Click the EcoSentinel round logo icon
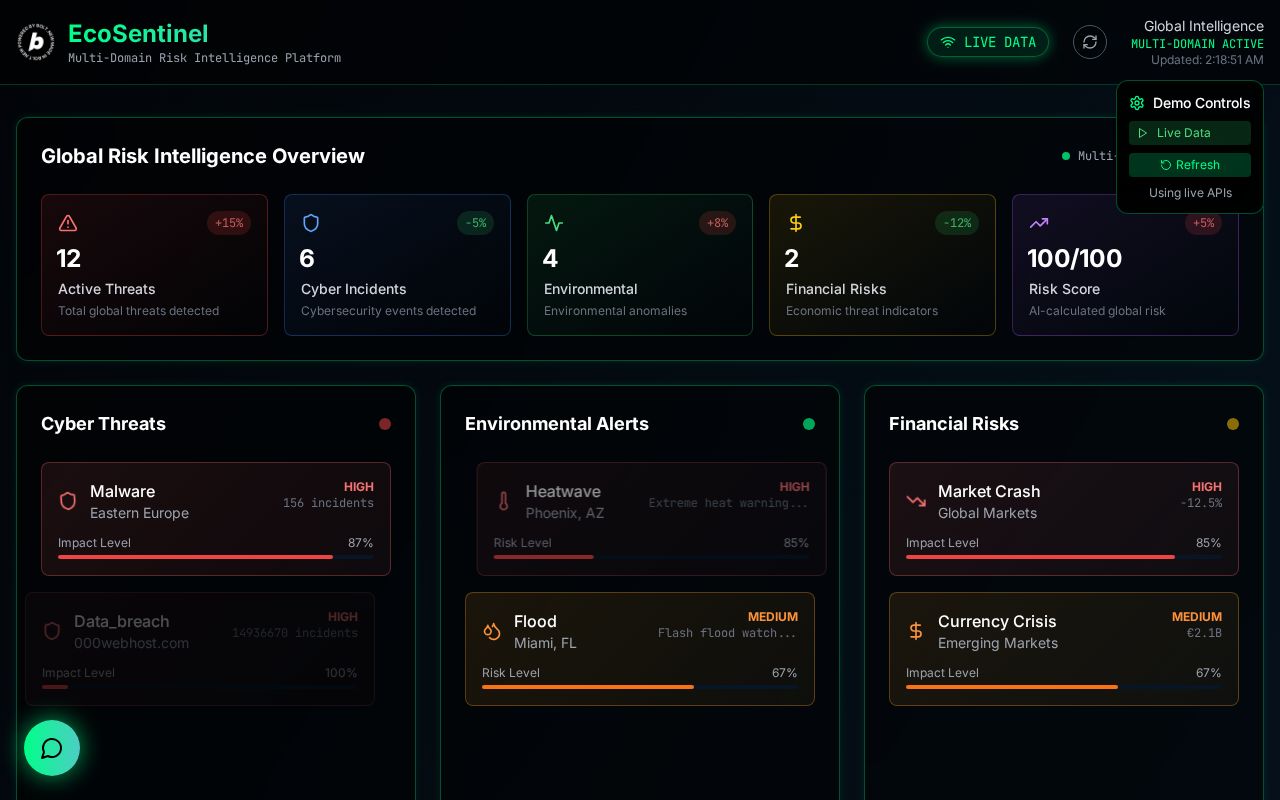The image size is (1280, 800). pyautogui.click(x=36, y=42)
